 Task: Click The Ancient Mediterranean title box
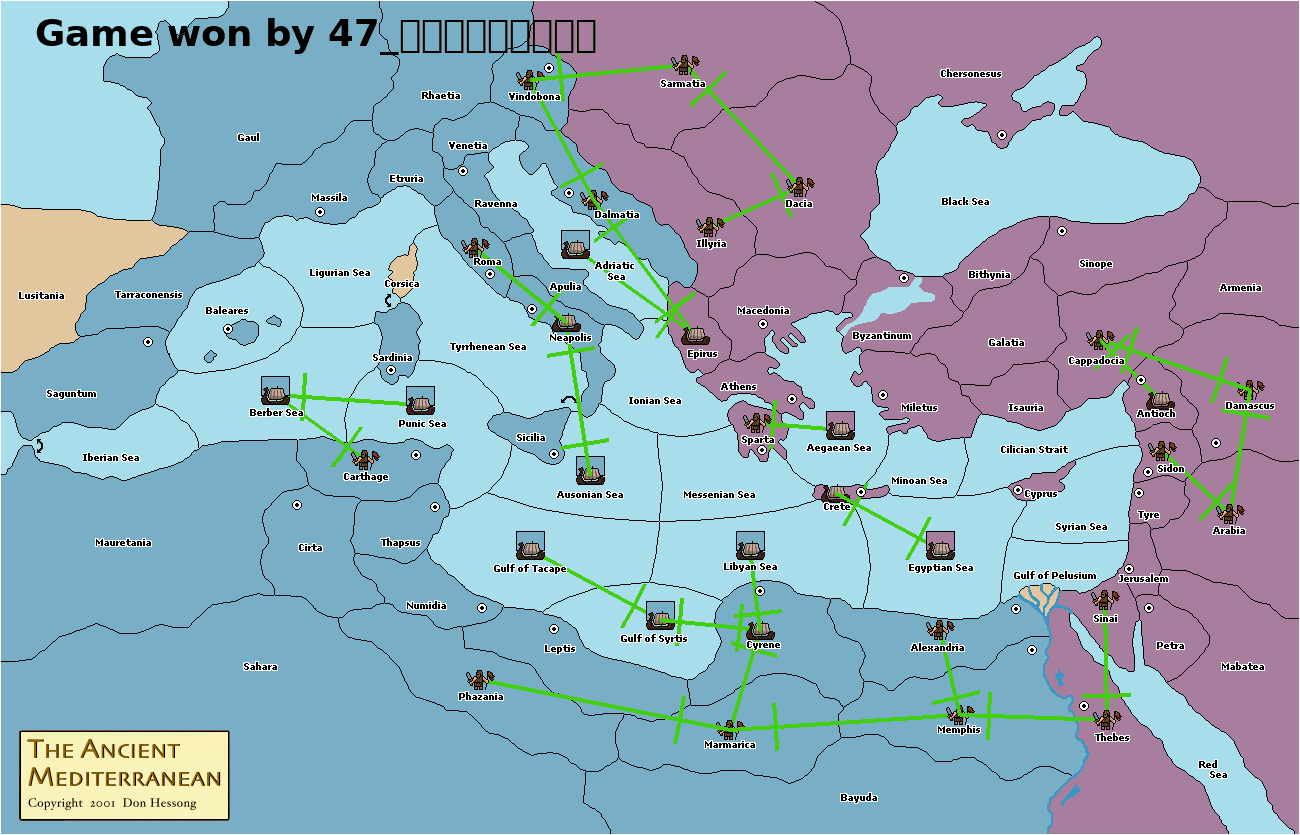tap(125, 775)
